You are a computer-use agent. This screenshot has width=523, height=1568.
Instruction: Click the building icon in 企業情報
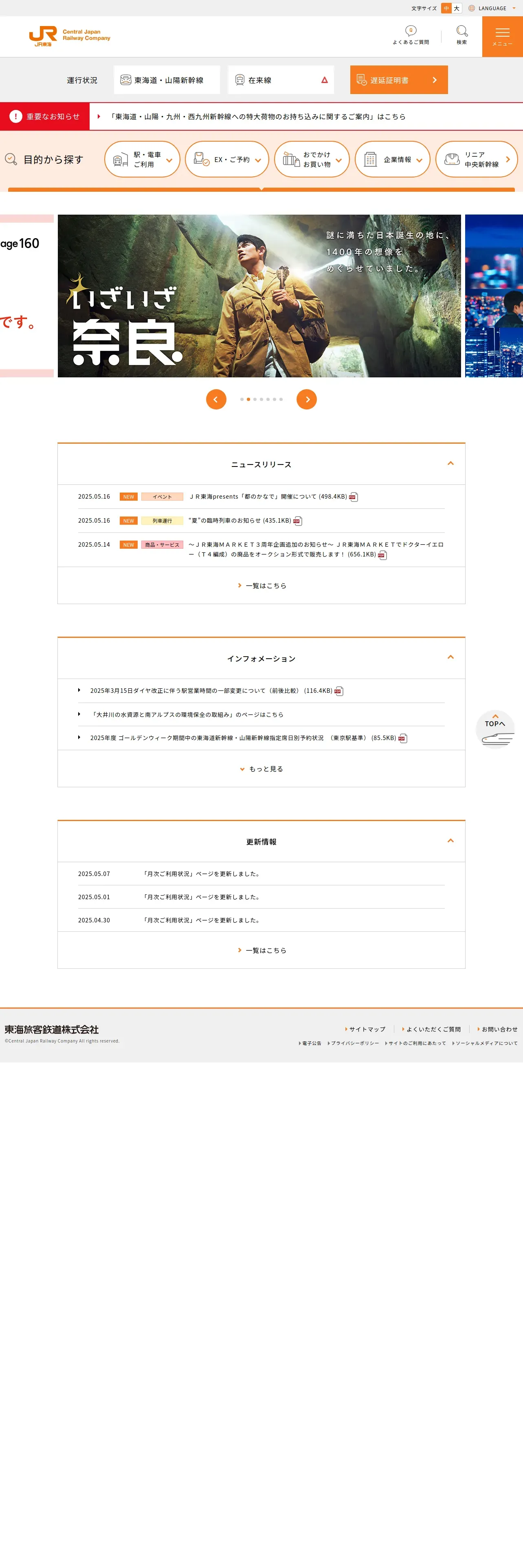[x=370, y=160]
